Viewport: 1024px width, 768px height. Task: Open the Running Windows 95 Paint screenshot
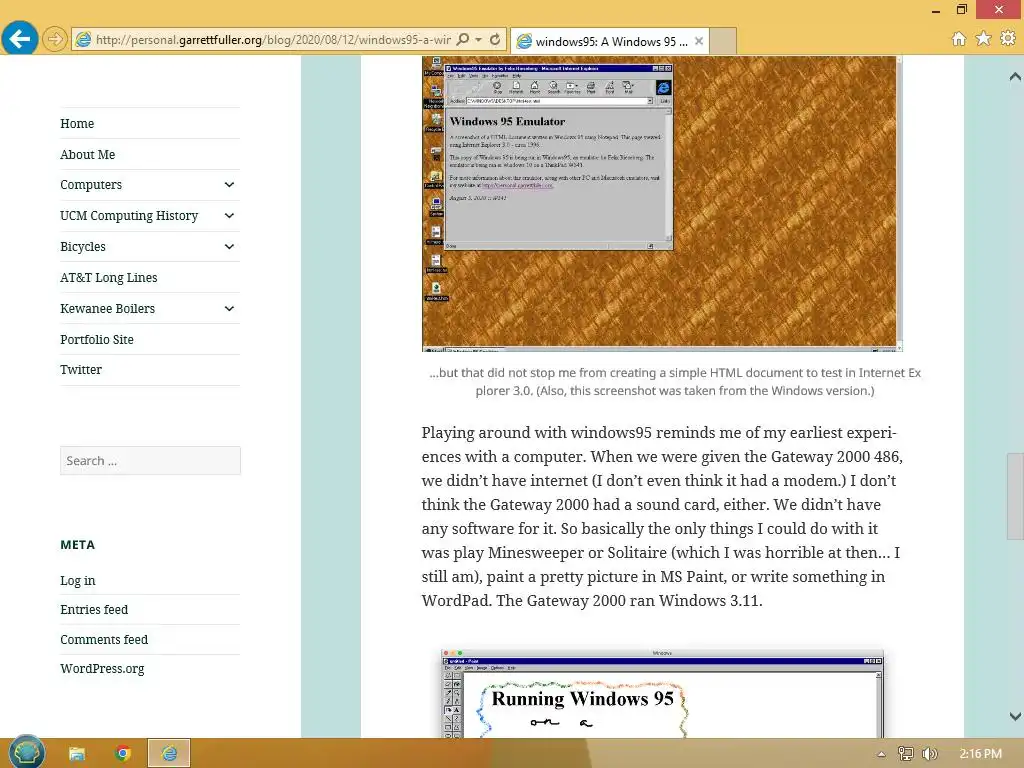(662, 694)
